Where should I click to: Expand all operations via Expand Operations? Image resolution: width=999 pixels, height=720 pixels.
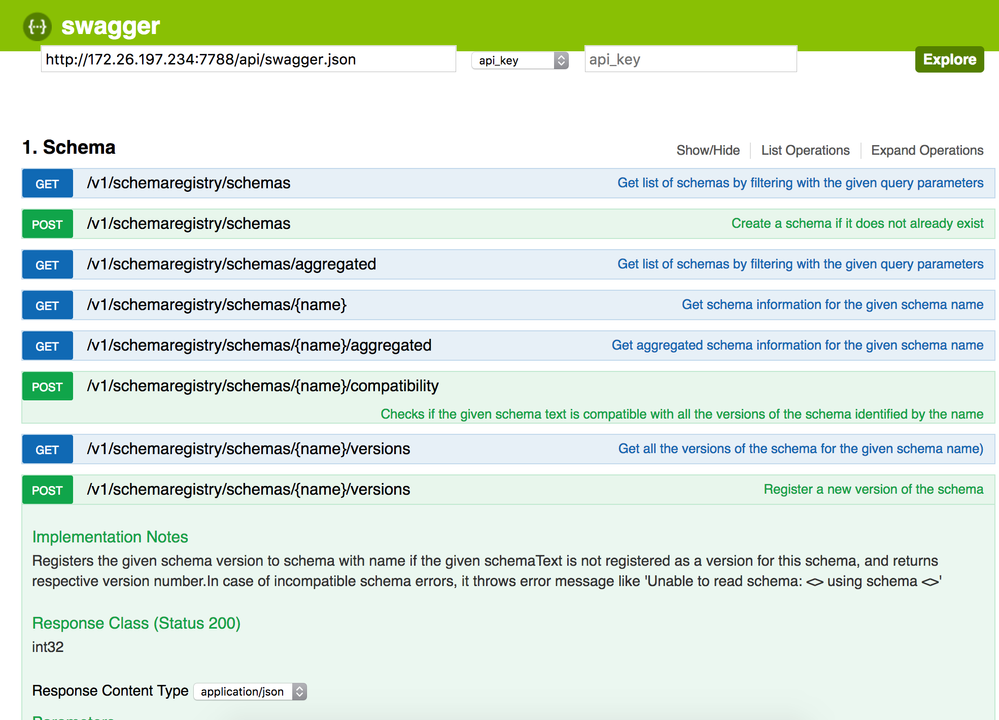click(926, 150)
